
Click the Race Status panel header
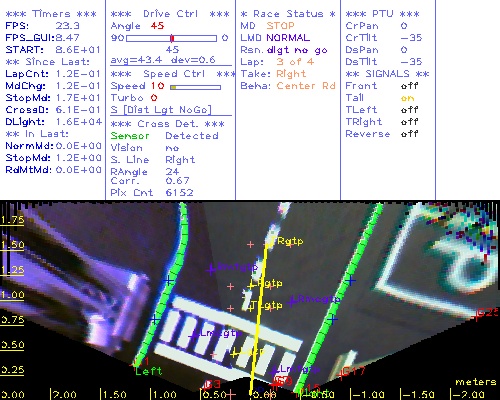(288, 14)
